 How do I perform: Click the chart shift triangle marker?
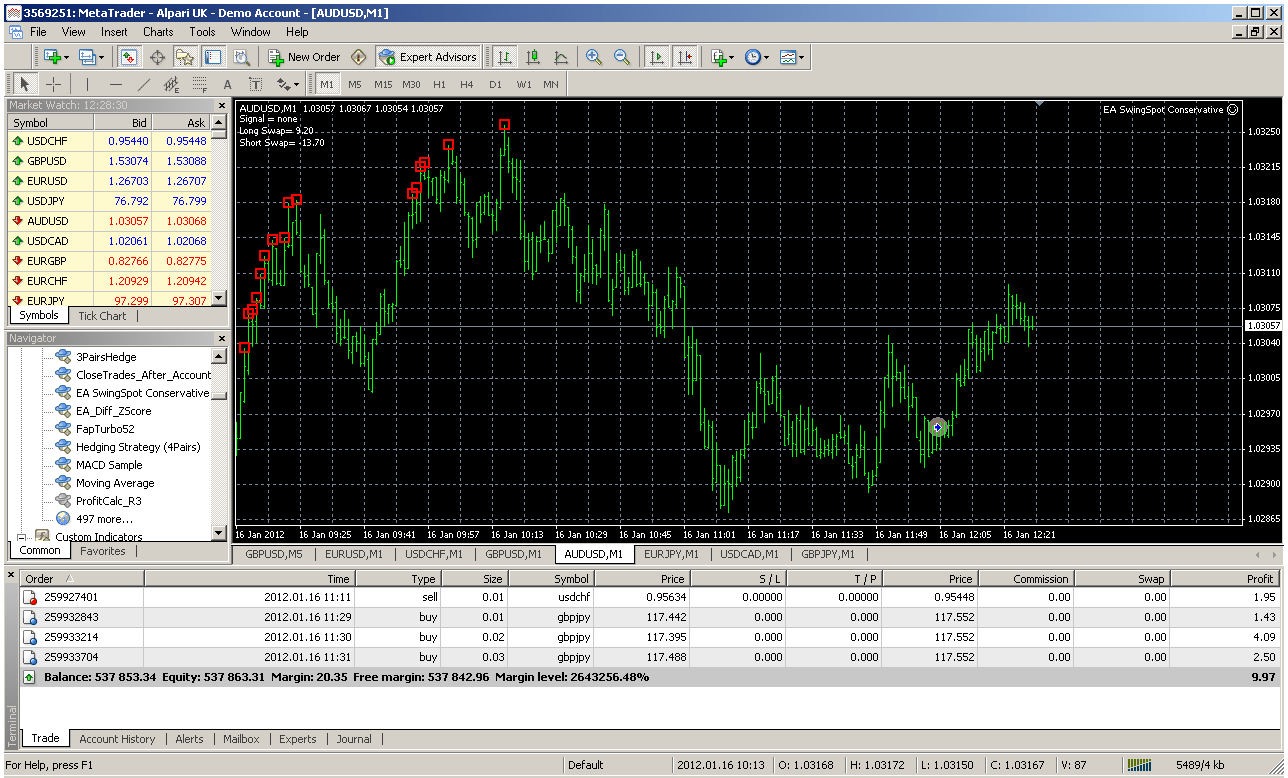[x=1041, y=104]
